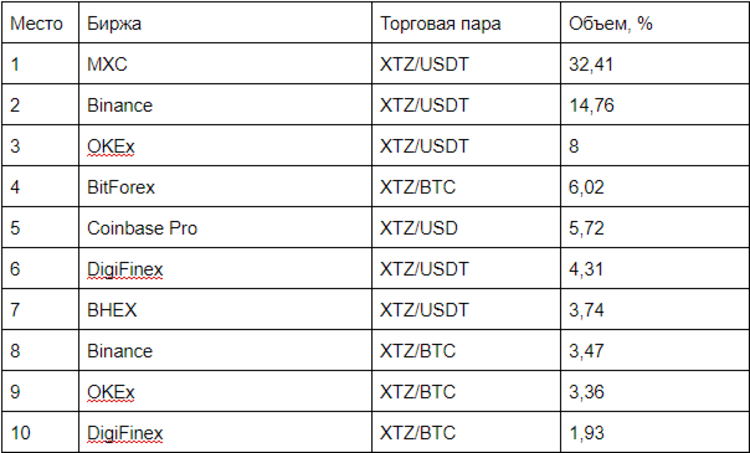The height and width of the screenshot is (453, 750).
Task: Click the "Место" column header
Action: point(36,24)
